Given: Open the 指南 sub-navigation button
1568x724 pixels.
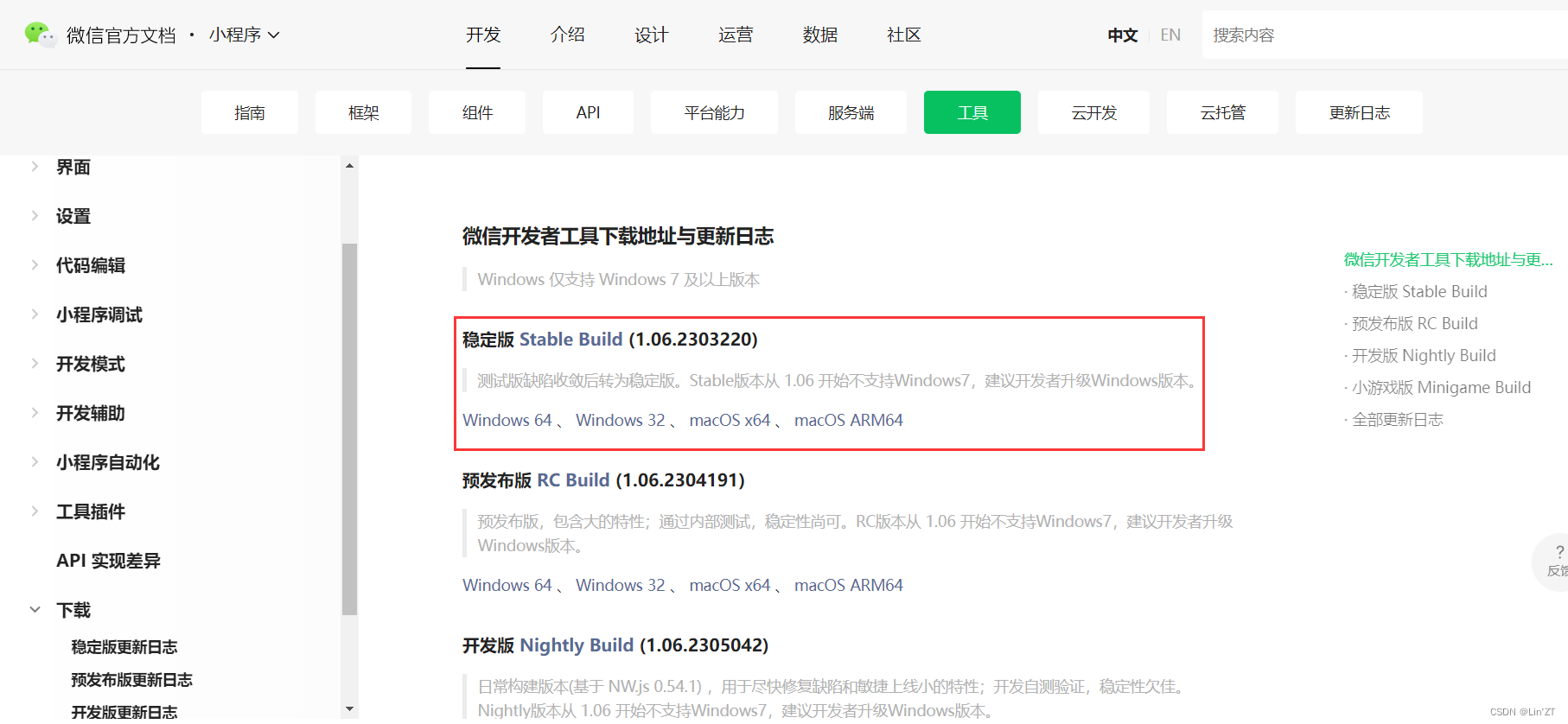Looking at the screenshot, I should (x=250, y=112).
